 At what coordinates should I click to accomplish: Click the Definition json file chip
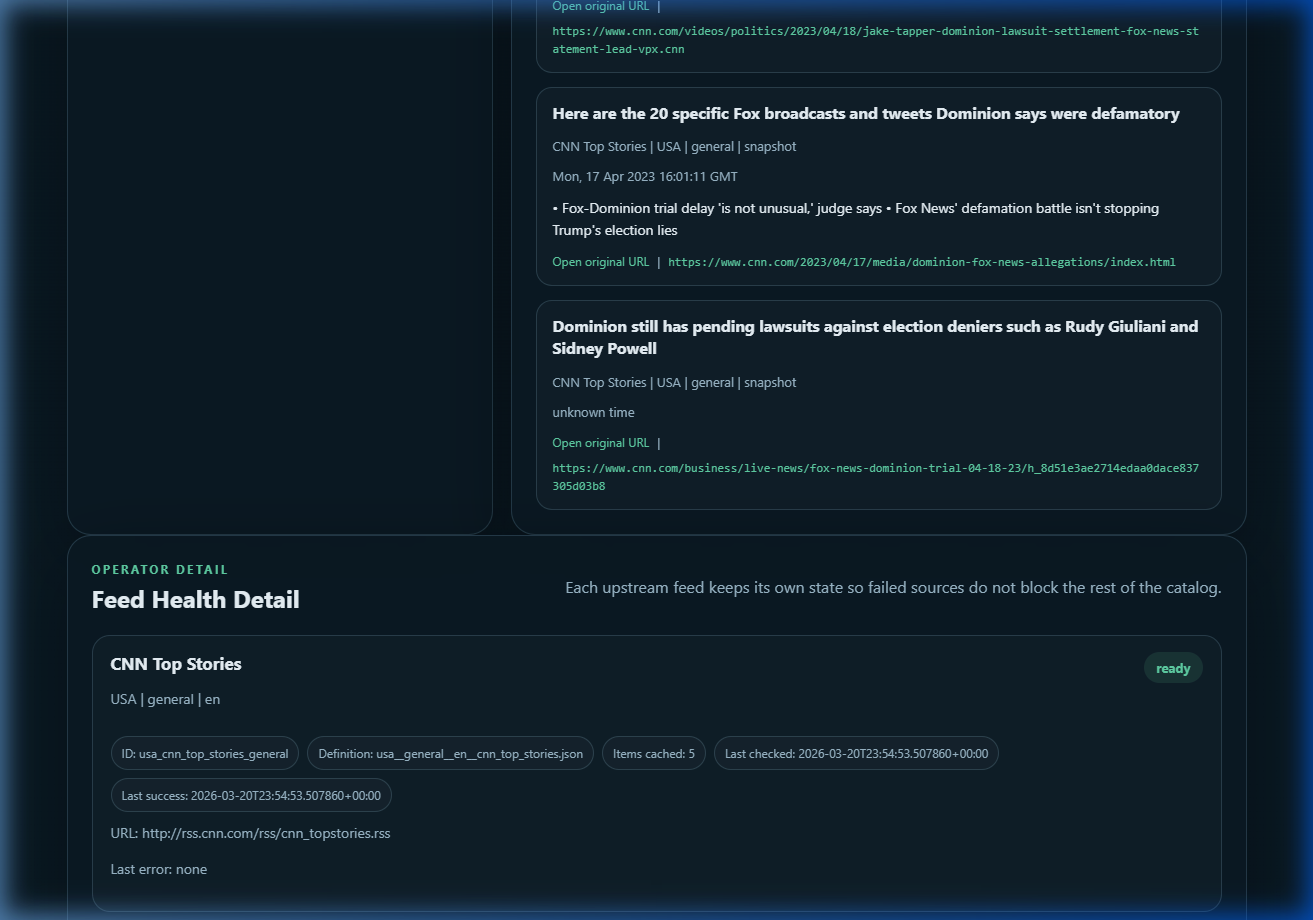pyautogui.click(x=451, y=753)
